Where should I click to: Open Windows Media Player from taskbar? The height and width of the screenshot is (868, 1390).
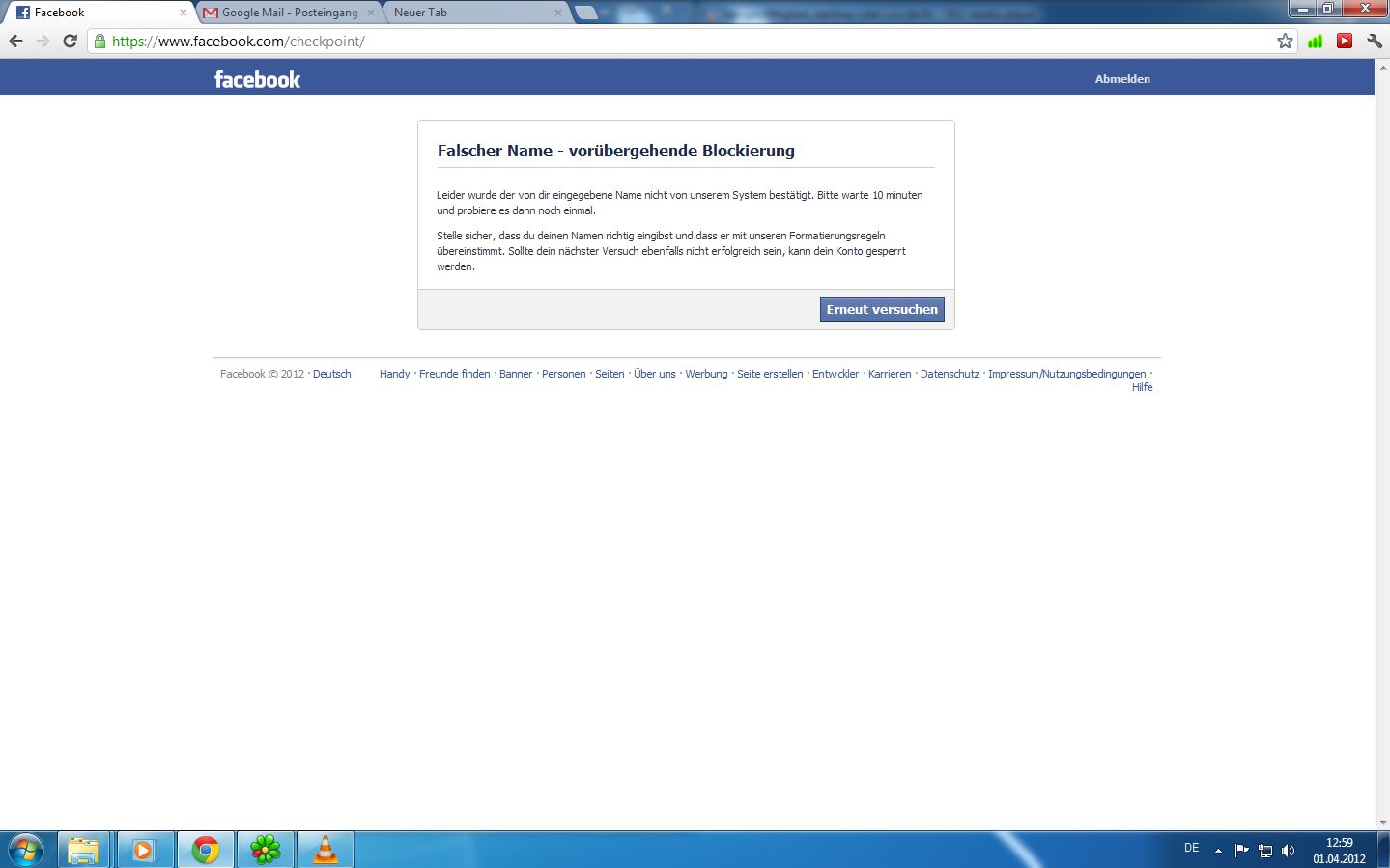click(x=144, y=850)
